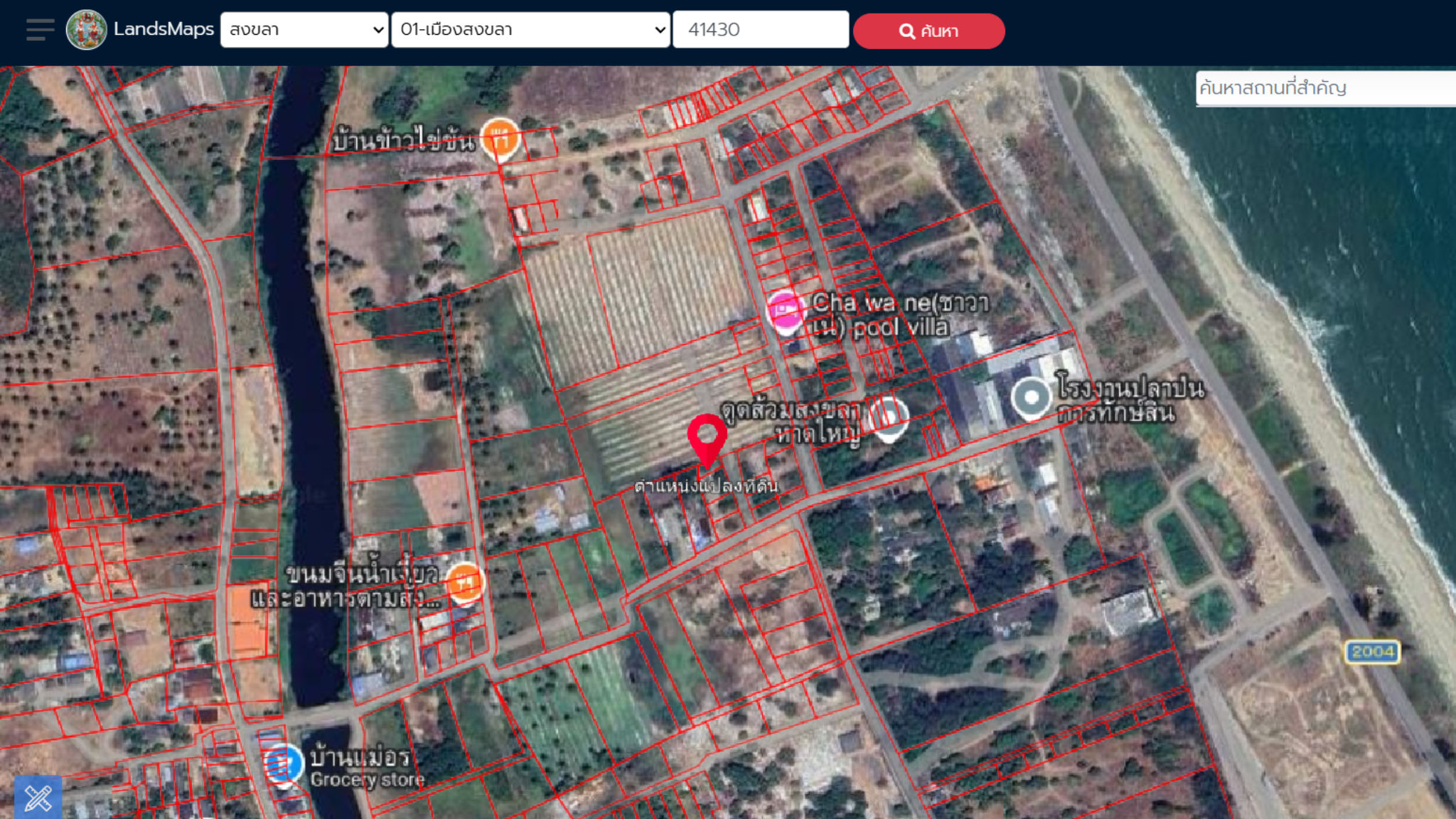The height and width of the screenshot is (819, 1456).
Task: Click the parcel number field 41430
Action: pos(761,30)
